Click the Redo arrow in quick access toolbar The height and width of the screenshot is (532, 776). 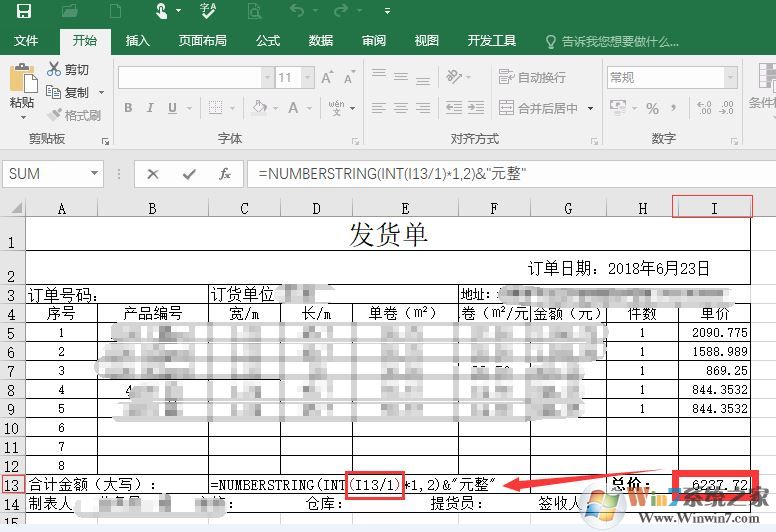coord(340,10)
